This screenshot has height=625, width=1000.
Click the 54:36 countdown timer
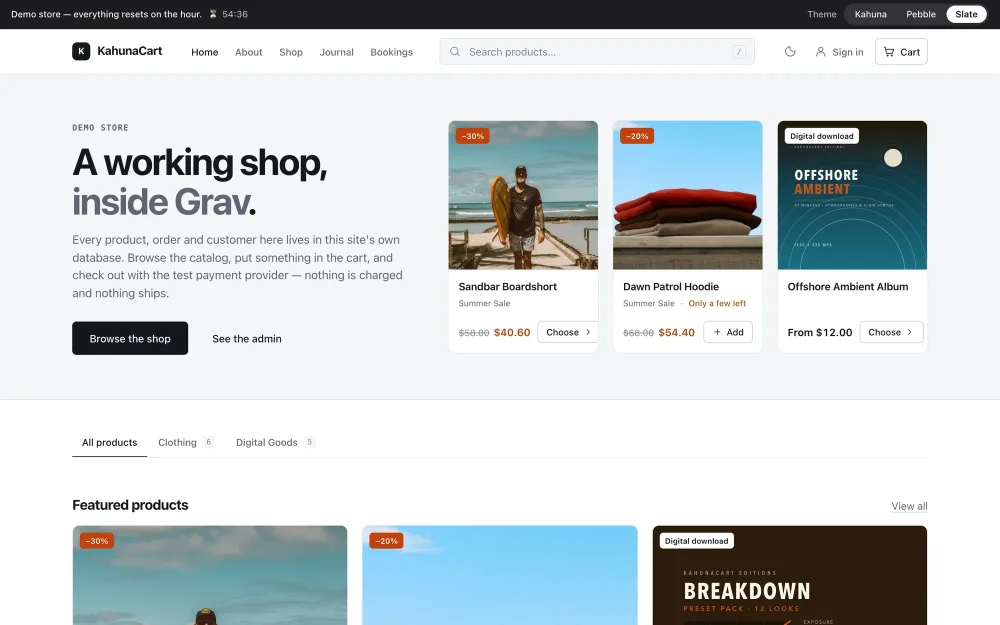point(235,14)
